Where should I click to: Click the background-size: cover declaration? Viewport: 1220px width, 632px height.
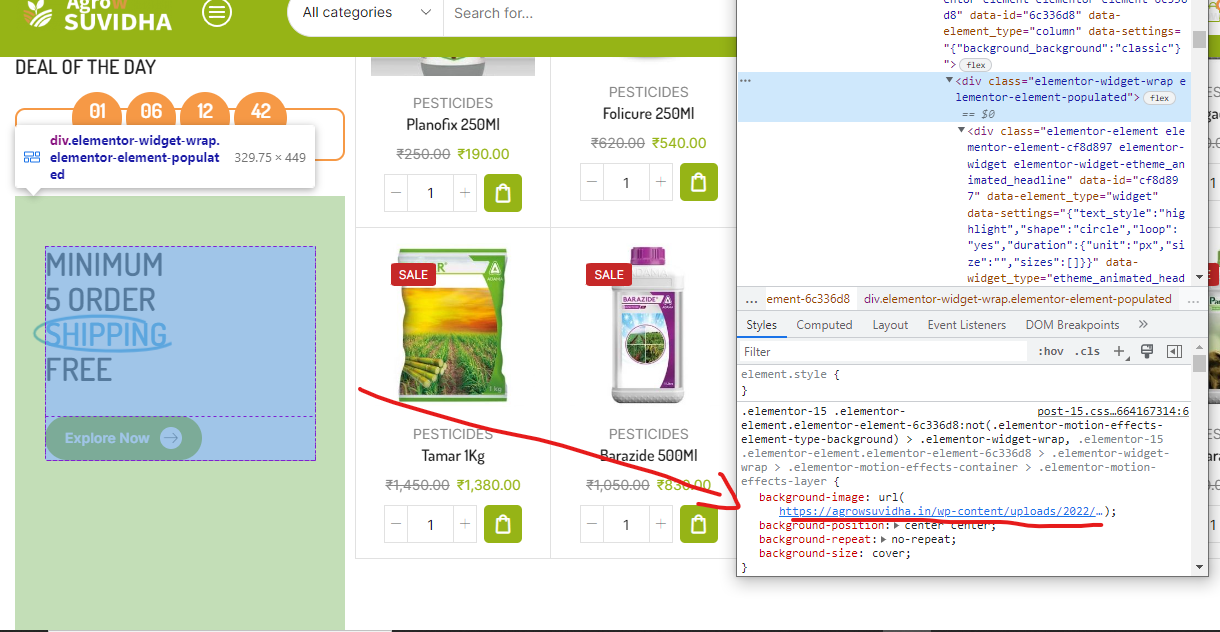[x=834, y=553]
